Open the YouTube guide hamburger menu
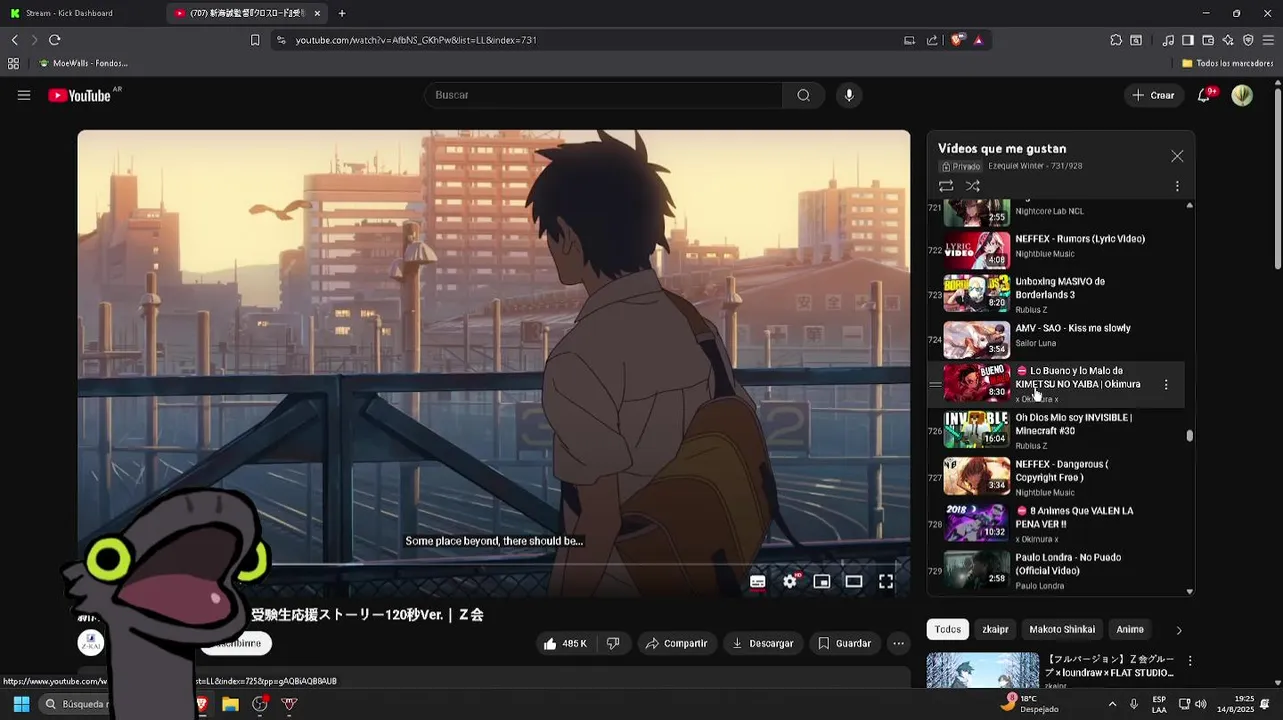This screenshot has height=720, width=1283. [24, 95]
